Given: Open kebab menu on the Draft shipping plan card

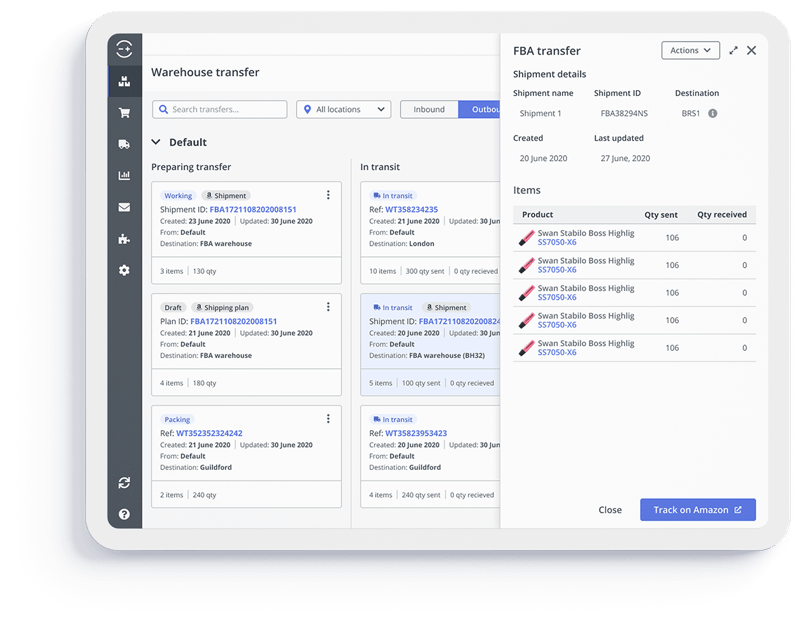Looking at the screenshot, I should (x=328, y=307).
